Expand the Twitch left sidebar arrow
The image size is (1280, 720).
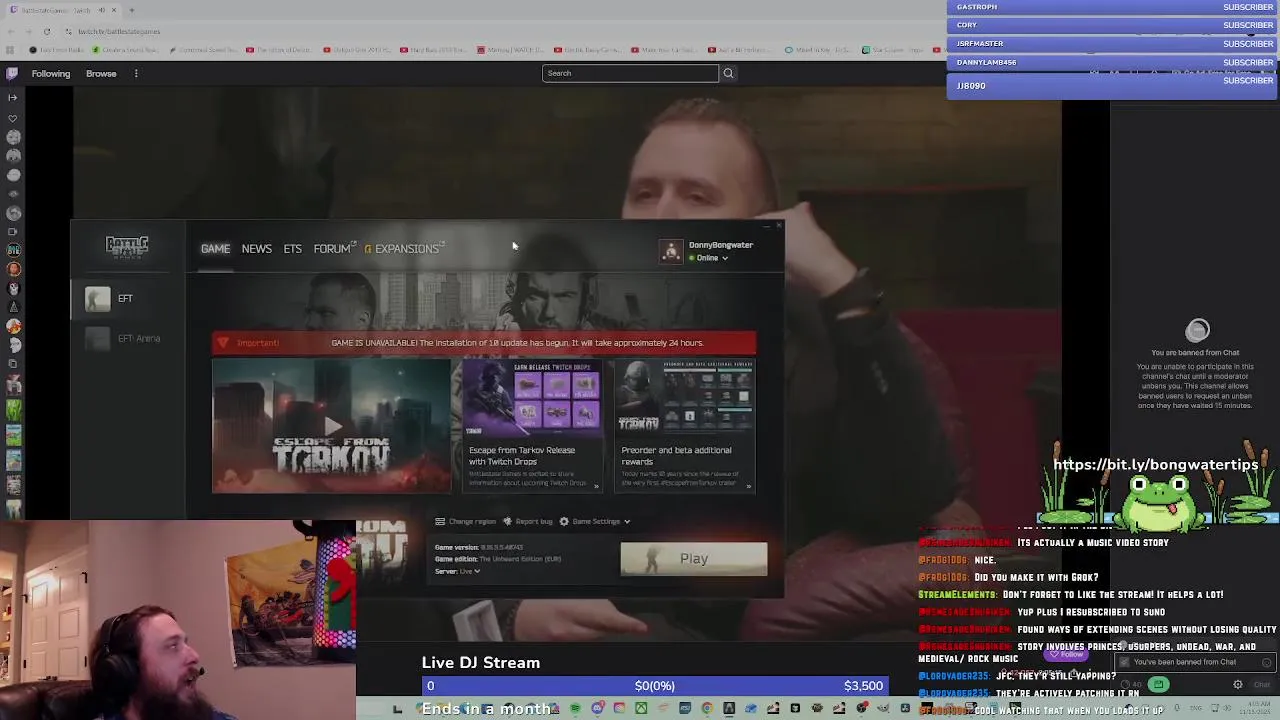tap(12, 97)
